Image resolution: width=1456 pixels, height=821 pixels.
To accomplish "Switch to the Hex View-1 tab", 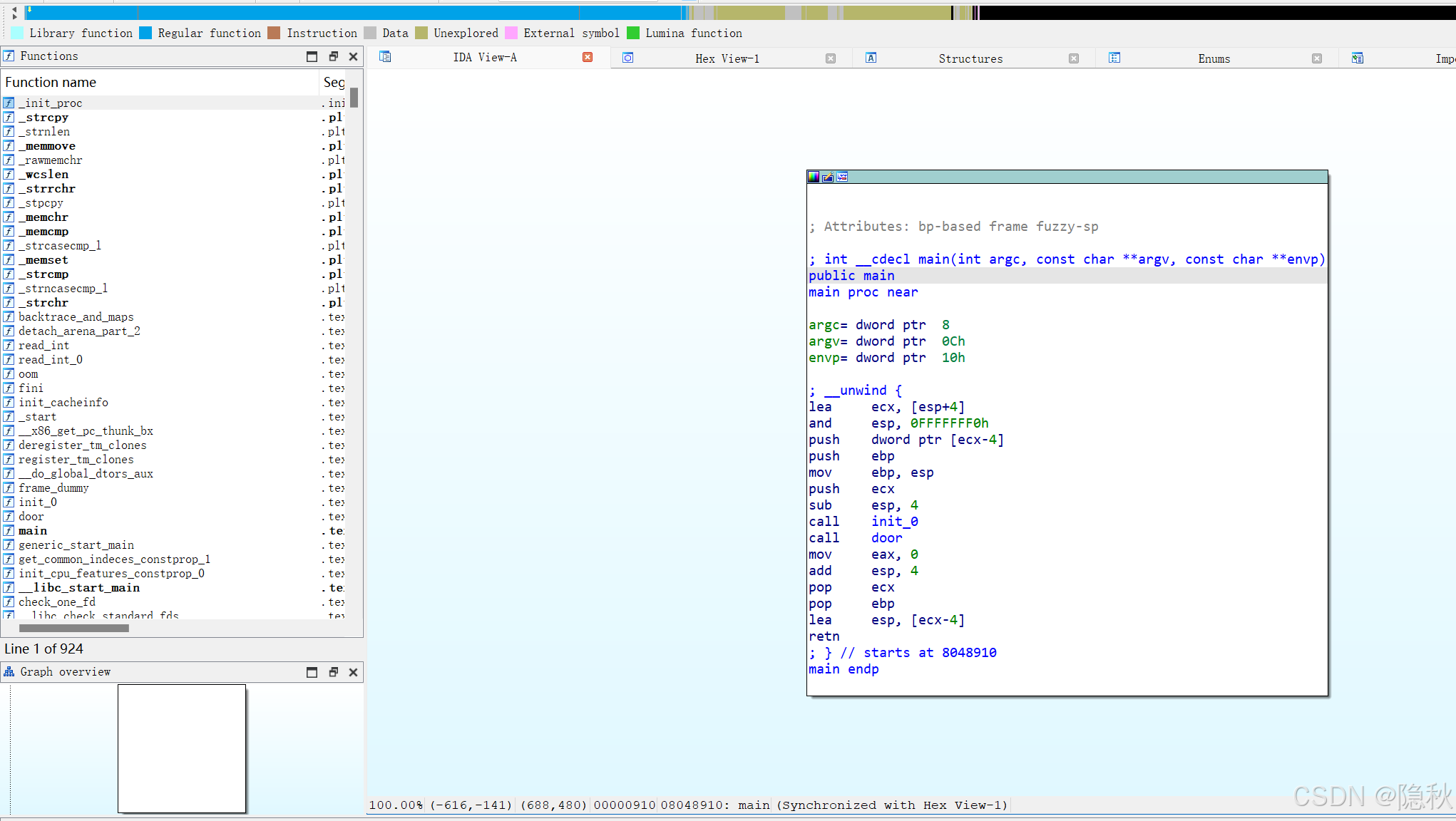I will coord(727,58).
